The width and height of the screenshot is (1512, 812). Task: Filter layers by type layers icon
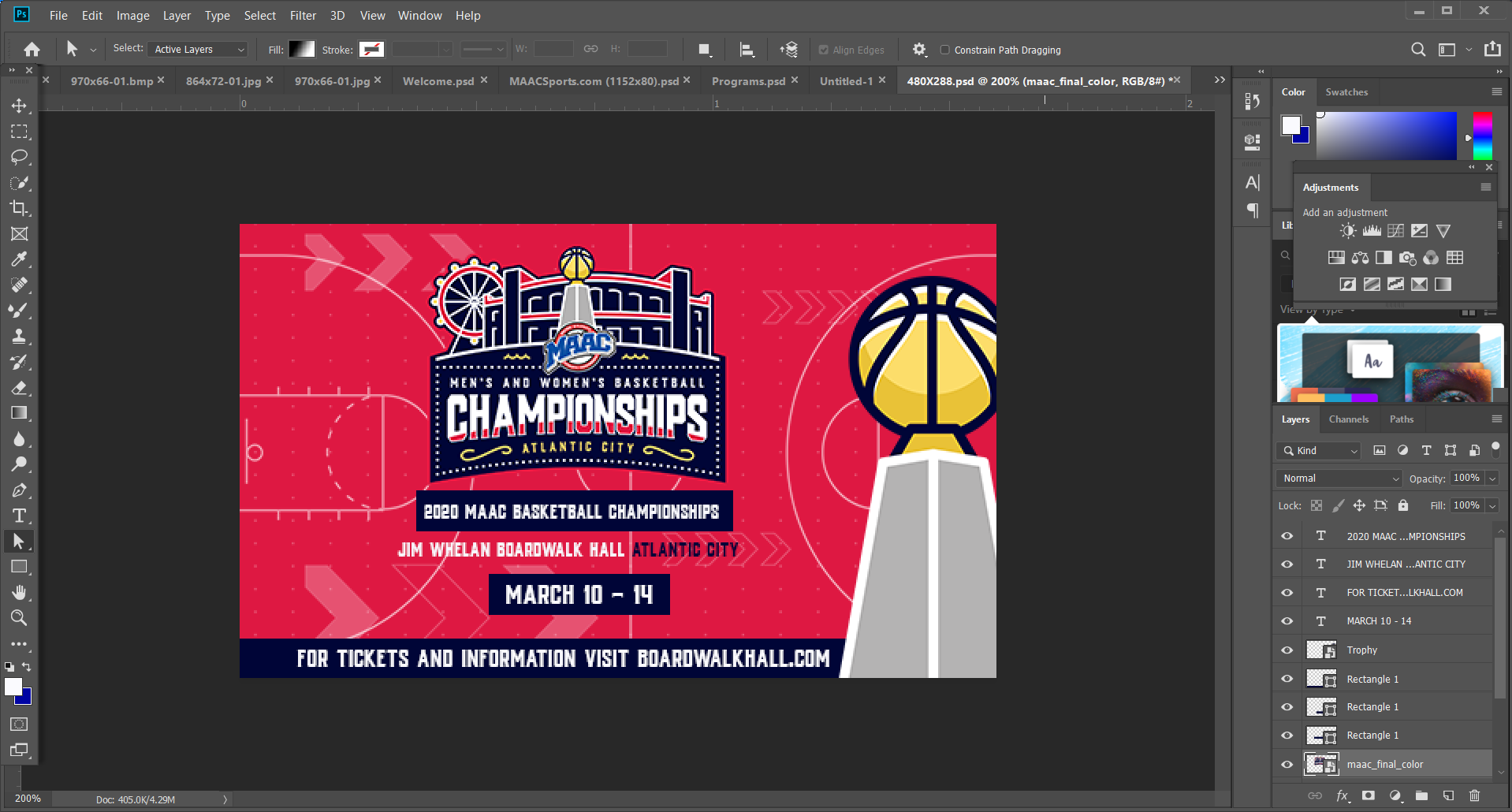pyautogui.click(x=1426, y=451)
